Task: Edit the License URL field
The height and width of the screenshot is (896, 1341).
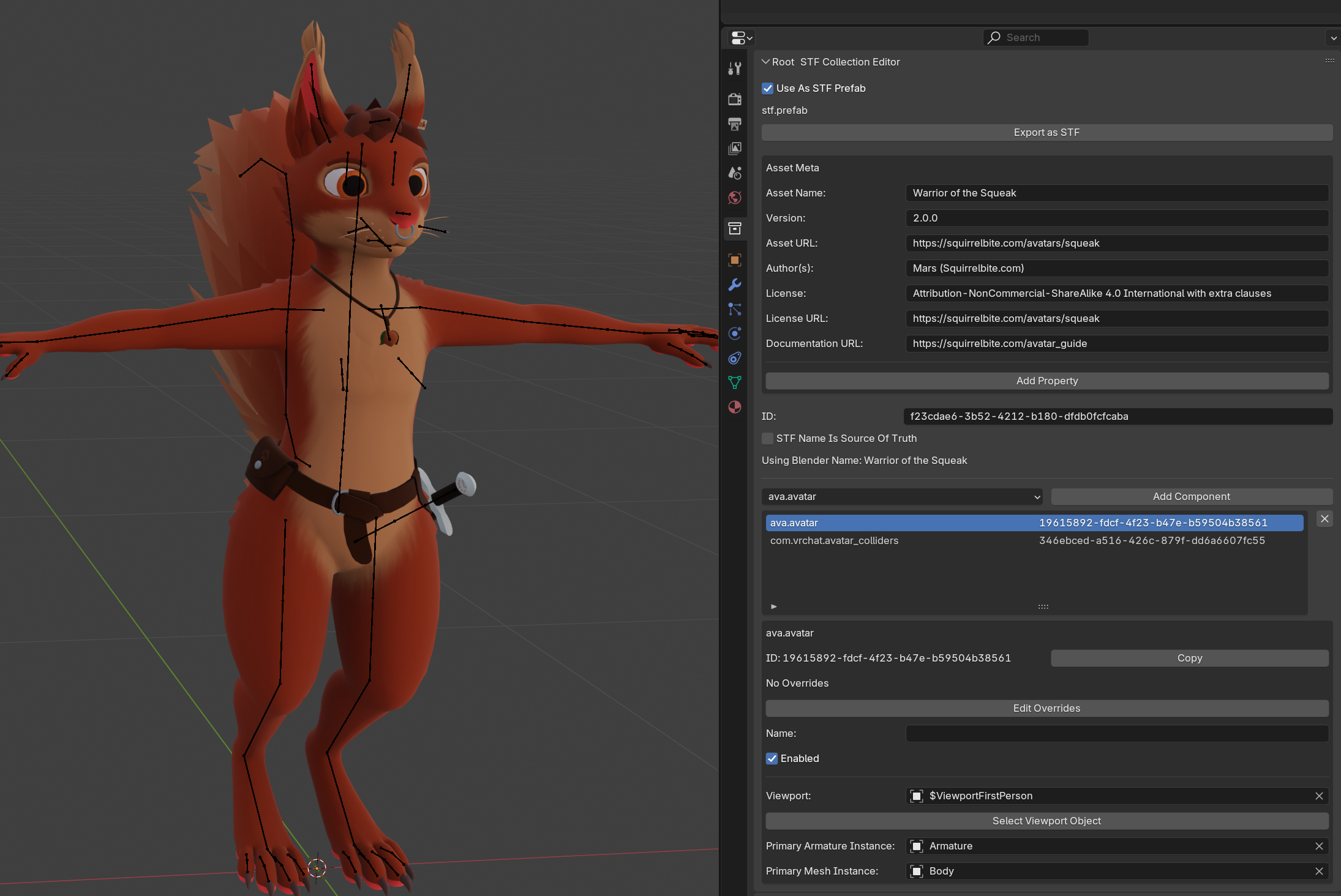Action: click(1117, 318)
